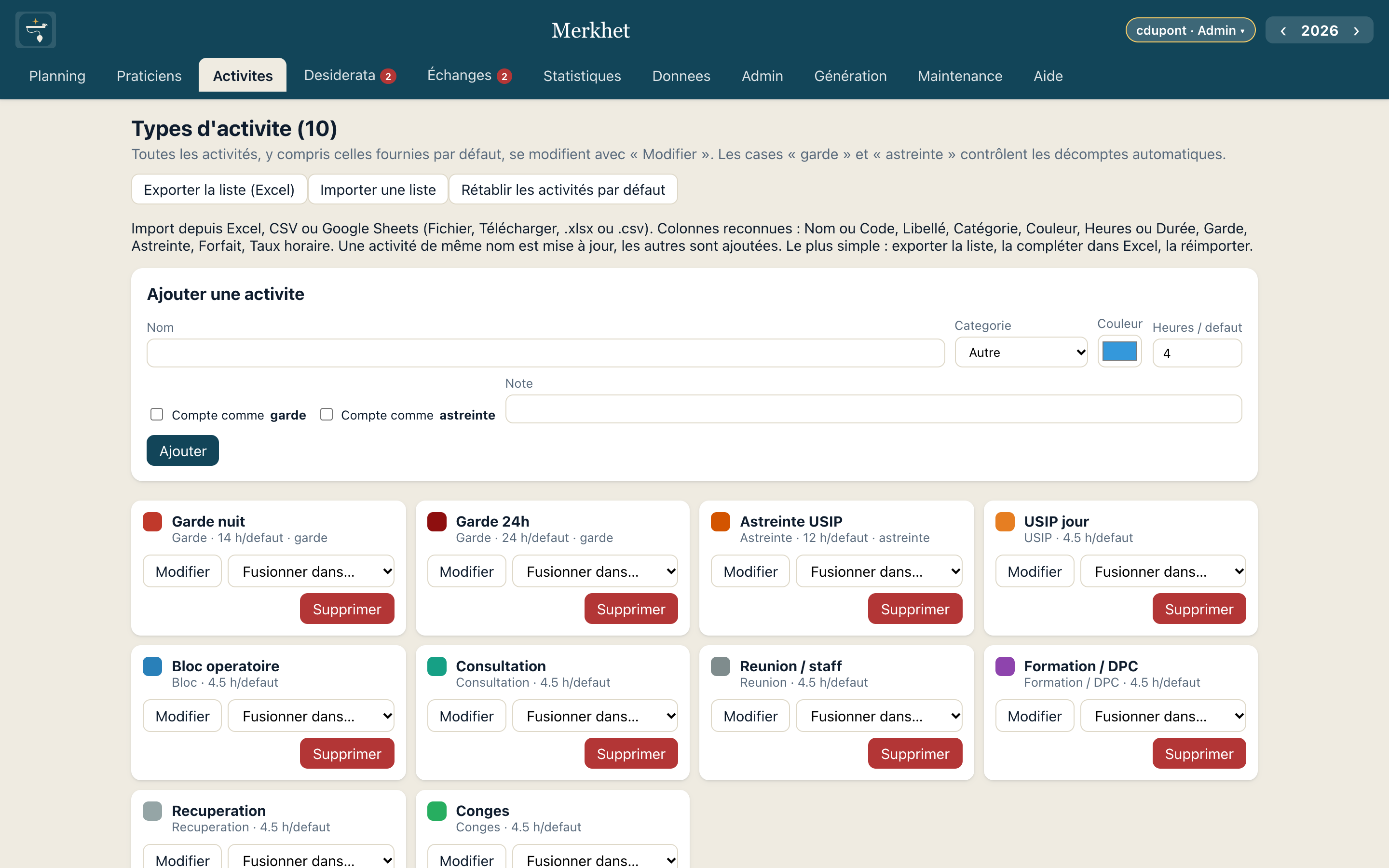This screenshot has width=1389, height=868.
Task: Open Fusionner dans for Bloc operatoire
Action: point(311,716)
